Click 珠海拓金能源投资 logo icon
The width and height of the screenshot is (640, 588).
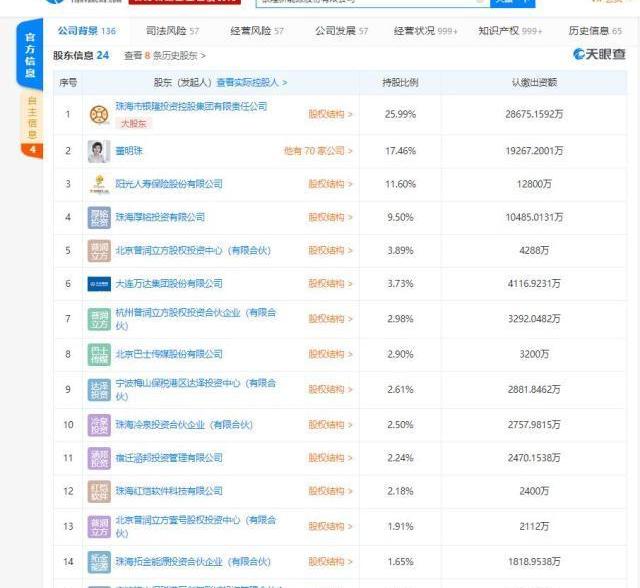[99, 562]
